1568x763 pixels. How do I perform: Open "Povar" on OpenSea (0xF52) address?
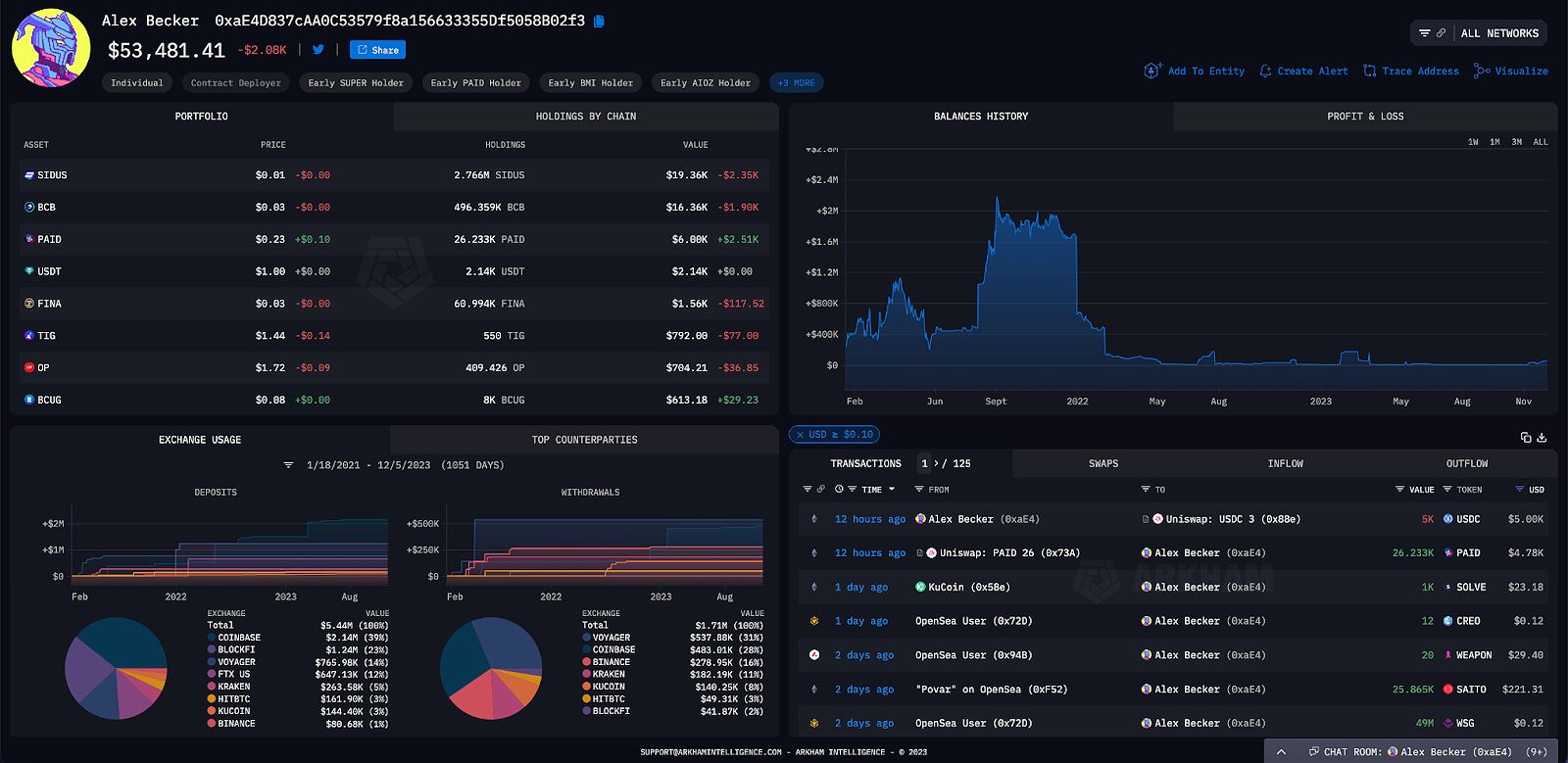992,690
